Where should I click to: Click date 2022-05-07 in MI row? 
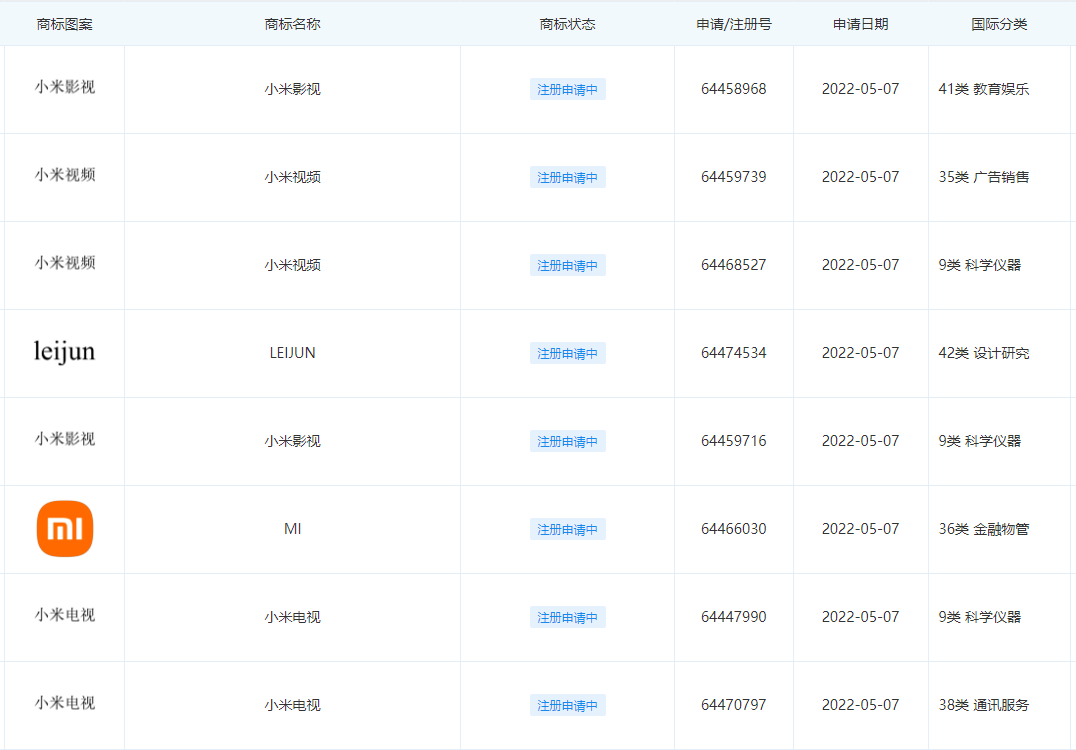(861, 528)
